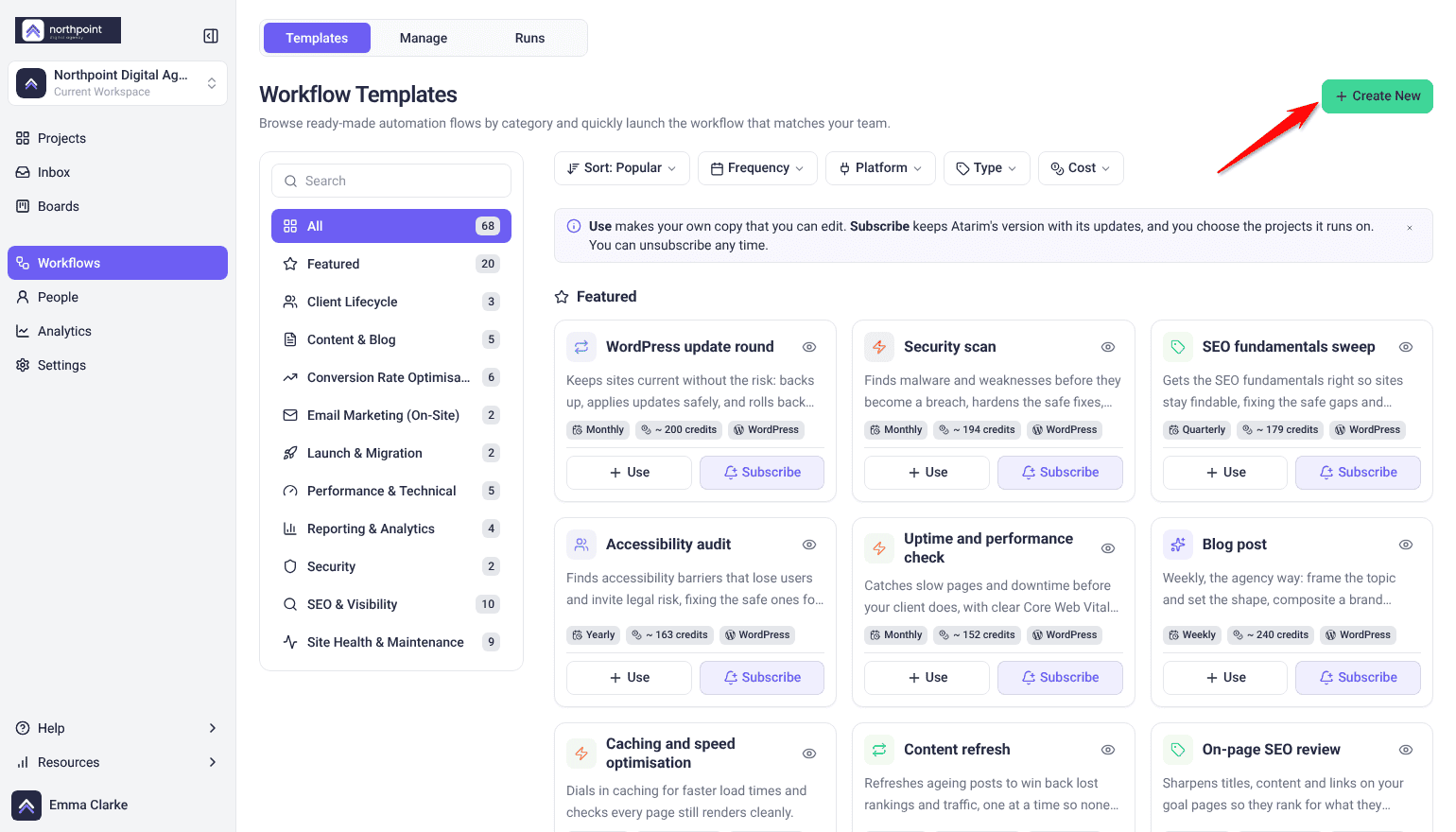Select SEO & Visibility category
Image resolution: width=1456 pixels, height=832 pixels.
point(391,604)
